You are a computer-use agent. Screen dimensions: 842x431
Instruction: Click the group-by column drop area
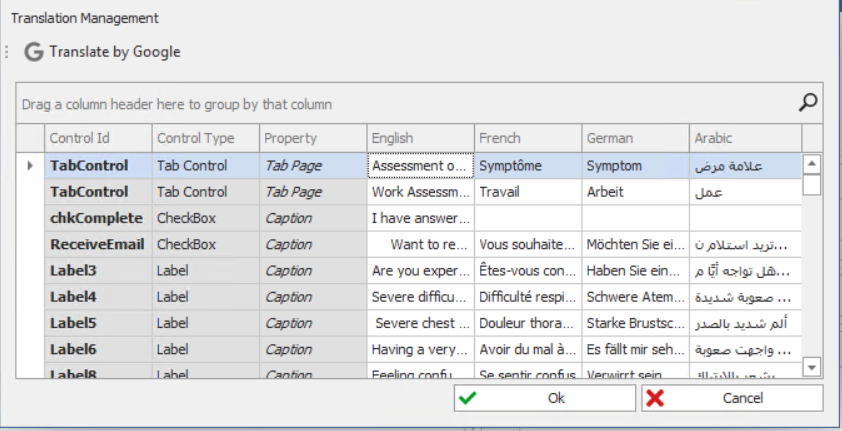(400, 104)
